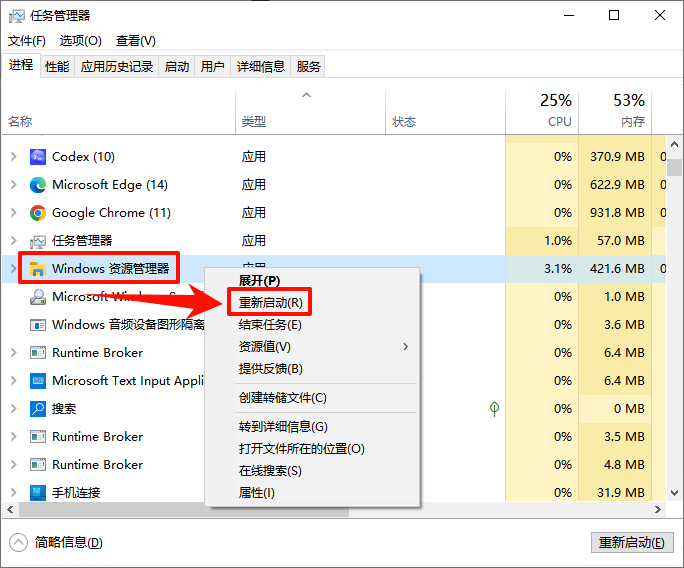Screen dimensions: 684x568
Task: Open the 查看(V) menu
Action: tap(136, 41)
